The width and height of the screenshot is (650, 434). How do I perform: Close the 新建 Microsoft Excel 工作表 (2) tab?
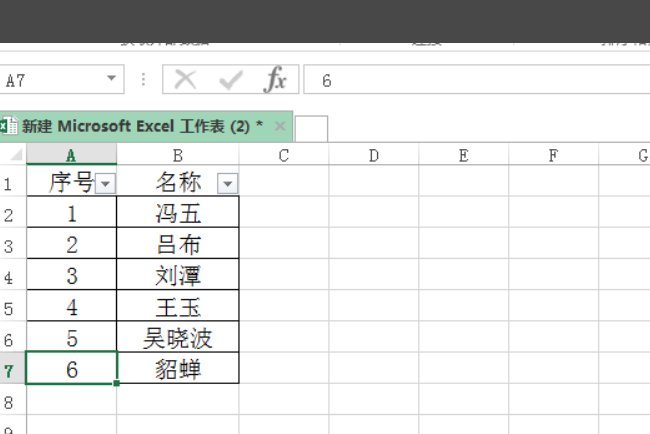(280, 126)
